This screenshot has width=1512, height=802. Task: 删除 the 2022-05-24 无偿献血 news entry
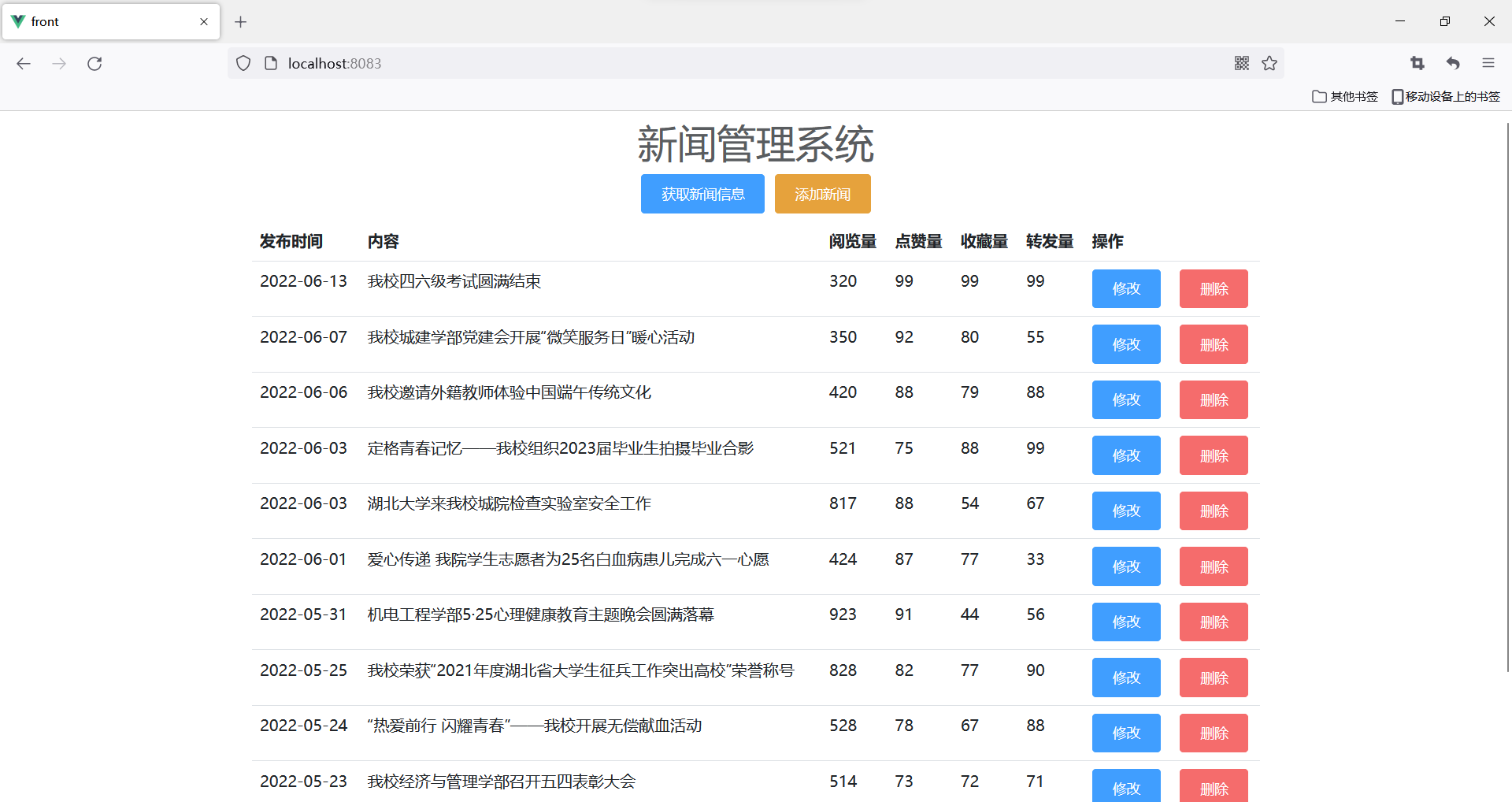tap(1213, 733)
